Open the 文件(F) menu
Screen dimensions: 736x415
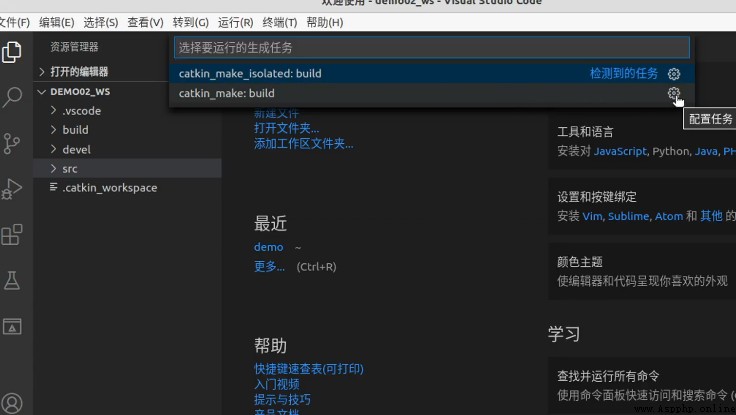click(x=14, y=23)
